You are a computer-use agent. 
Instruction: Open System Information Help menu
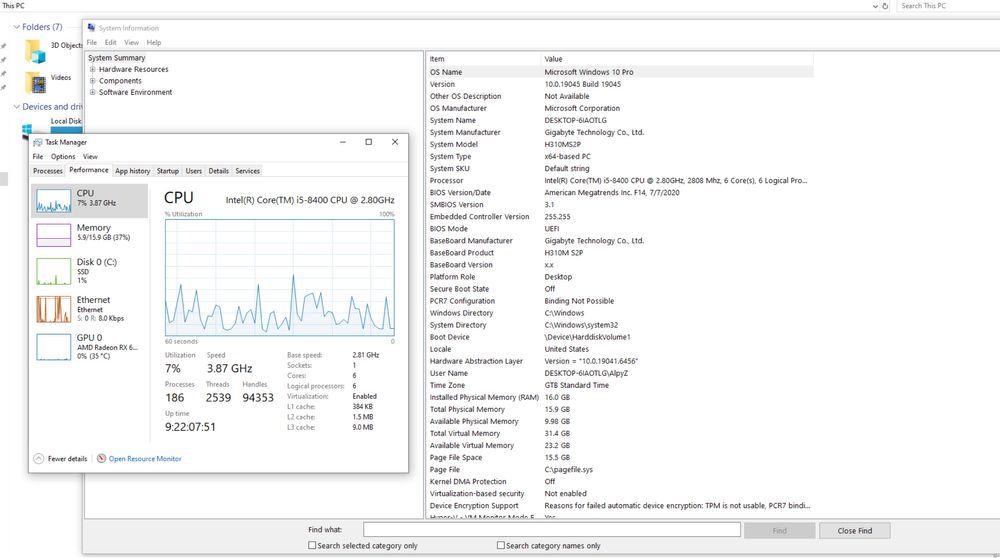(154, 42)
